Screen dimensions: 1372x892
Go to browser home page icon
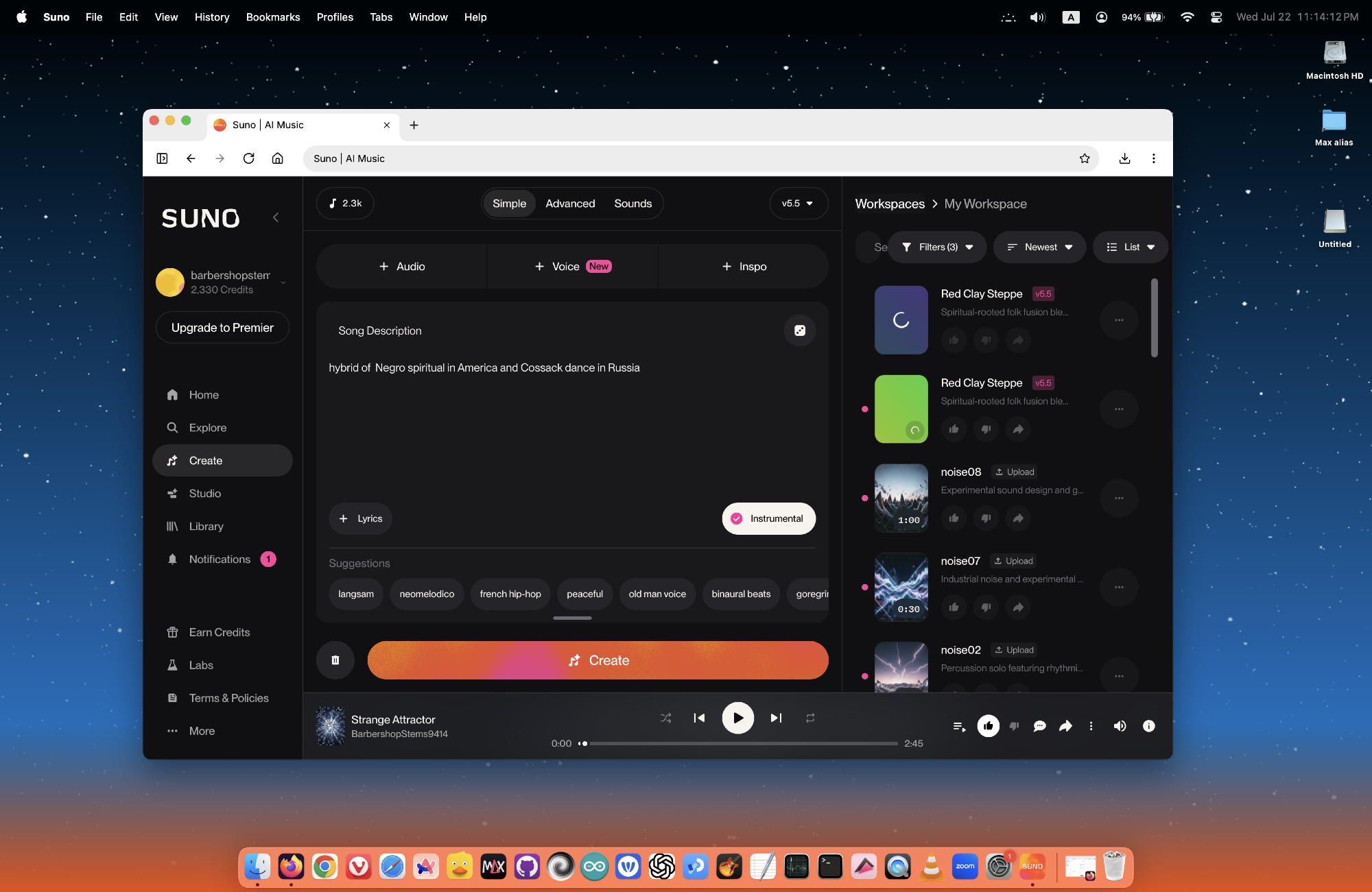[x=277, y=158]
